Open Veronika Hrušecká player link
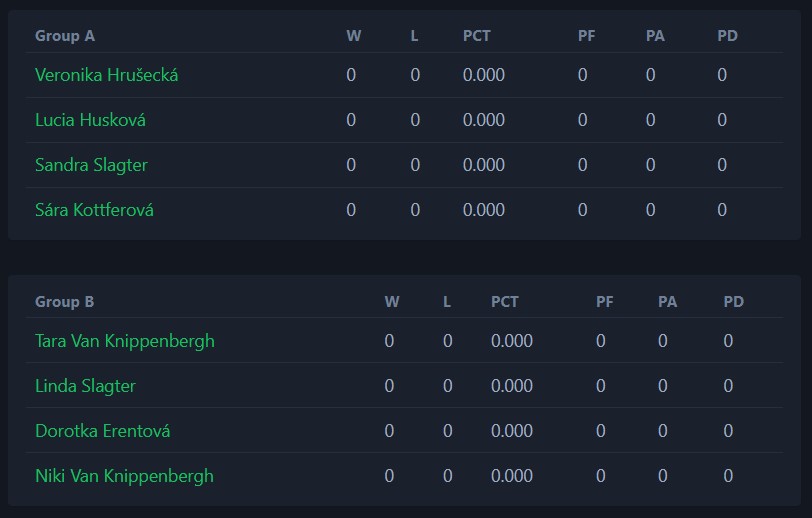This screenshot has width=812, height=518. pyautogui.click(x=107, y=75)
